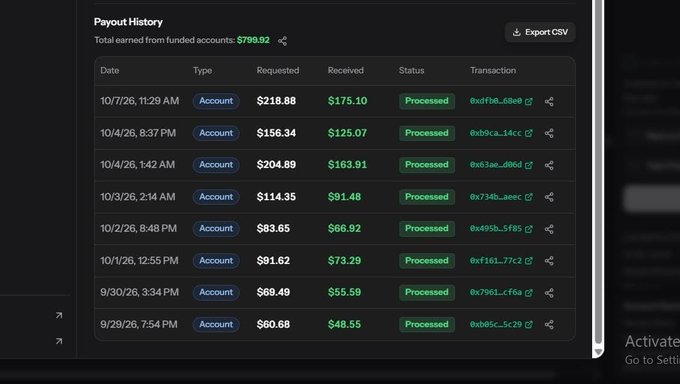The width and height of the screenshot is (680, 384).
Task: Open transaction hash 0xb9ca…14cc
Action: coord(496,133)
